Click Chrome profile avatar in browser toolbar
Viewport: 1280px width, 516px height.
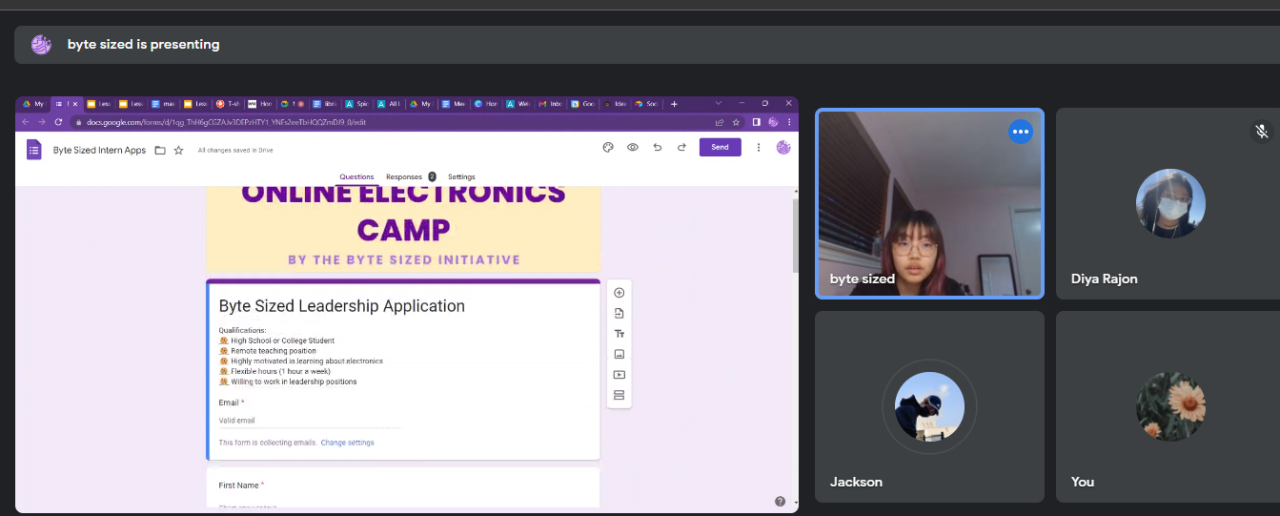(773, 122)
